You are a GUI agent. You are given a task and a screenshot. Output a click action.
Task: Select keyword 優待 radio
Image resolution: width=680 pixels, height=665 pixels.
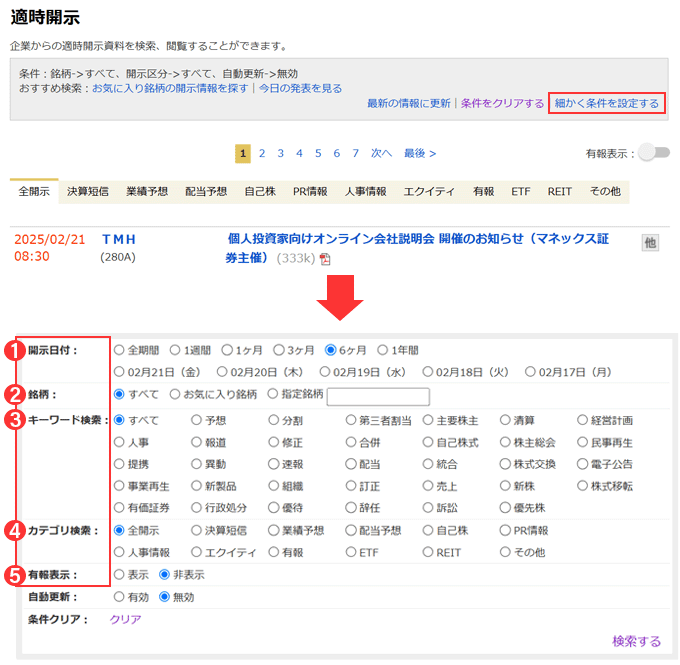(274, 508)
